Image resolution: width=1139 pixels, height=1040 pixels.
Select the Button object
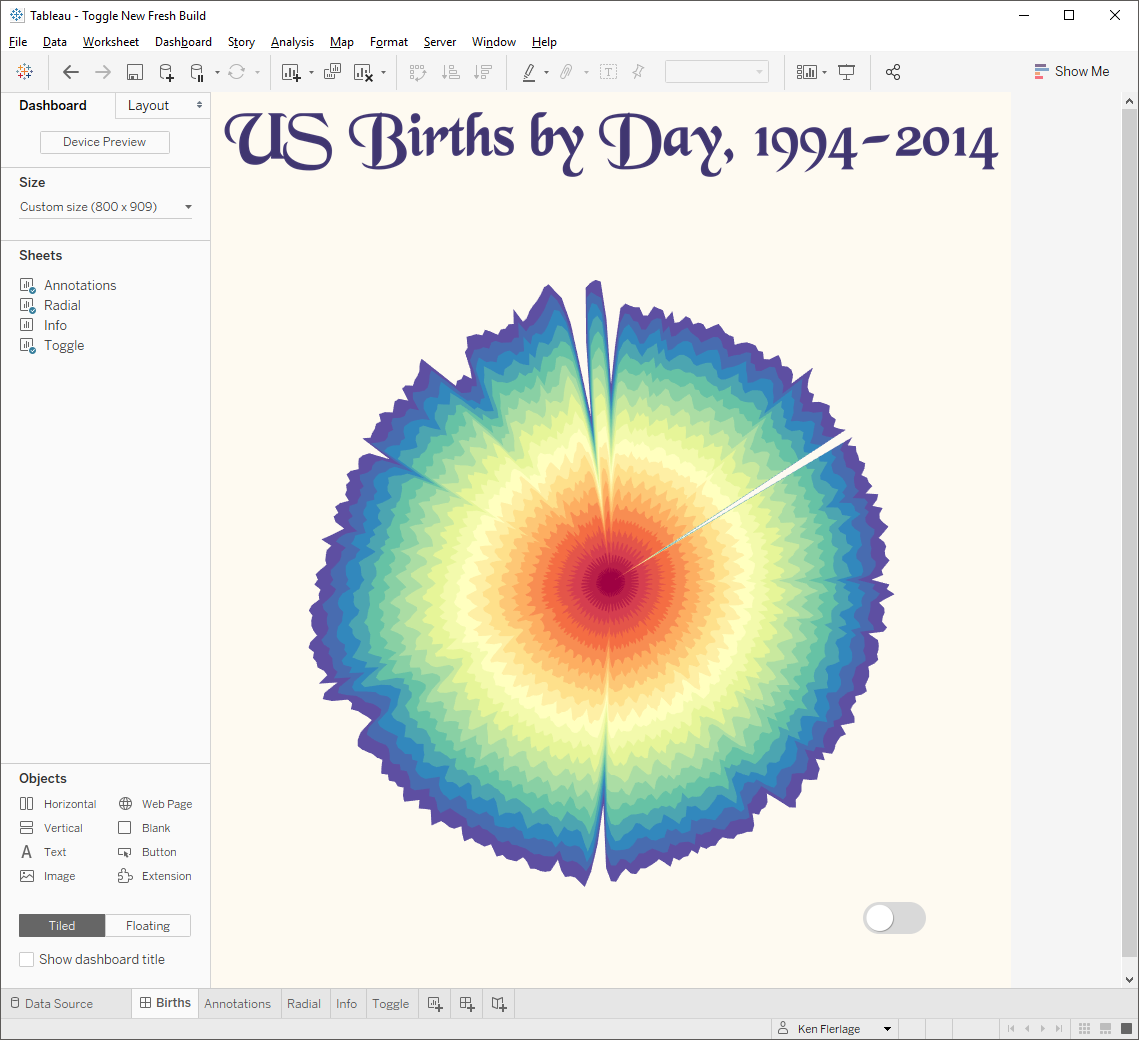tap(147, 851)
